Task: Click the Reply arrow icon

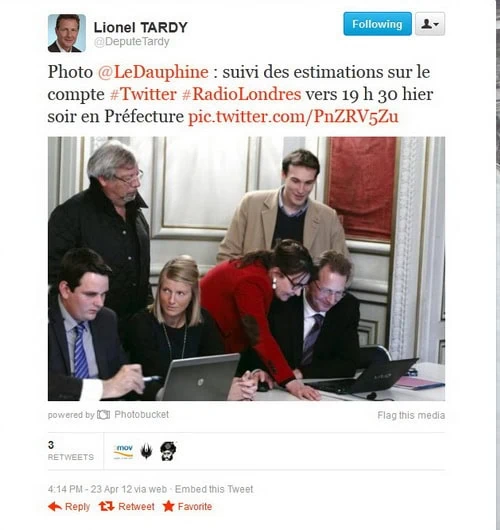Action: 55,506
